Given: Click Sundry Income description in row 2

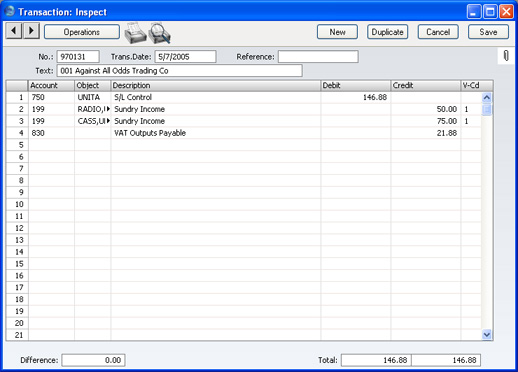Looking at the screenshot, I should [139, 109].
